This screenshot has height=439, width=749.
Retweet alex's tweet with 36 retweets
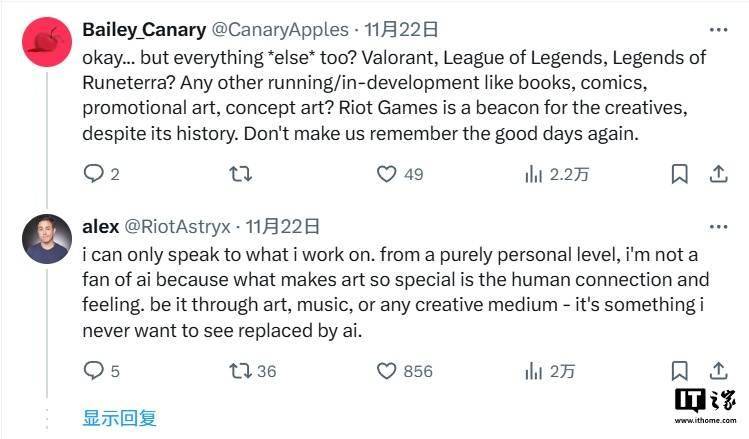tap(241, 371)
